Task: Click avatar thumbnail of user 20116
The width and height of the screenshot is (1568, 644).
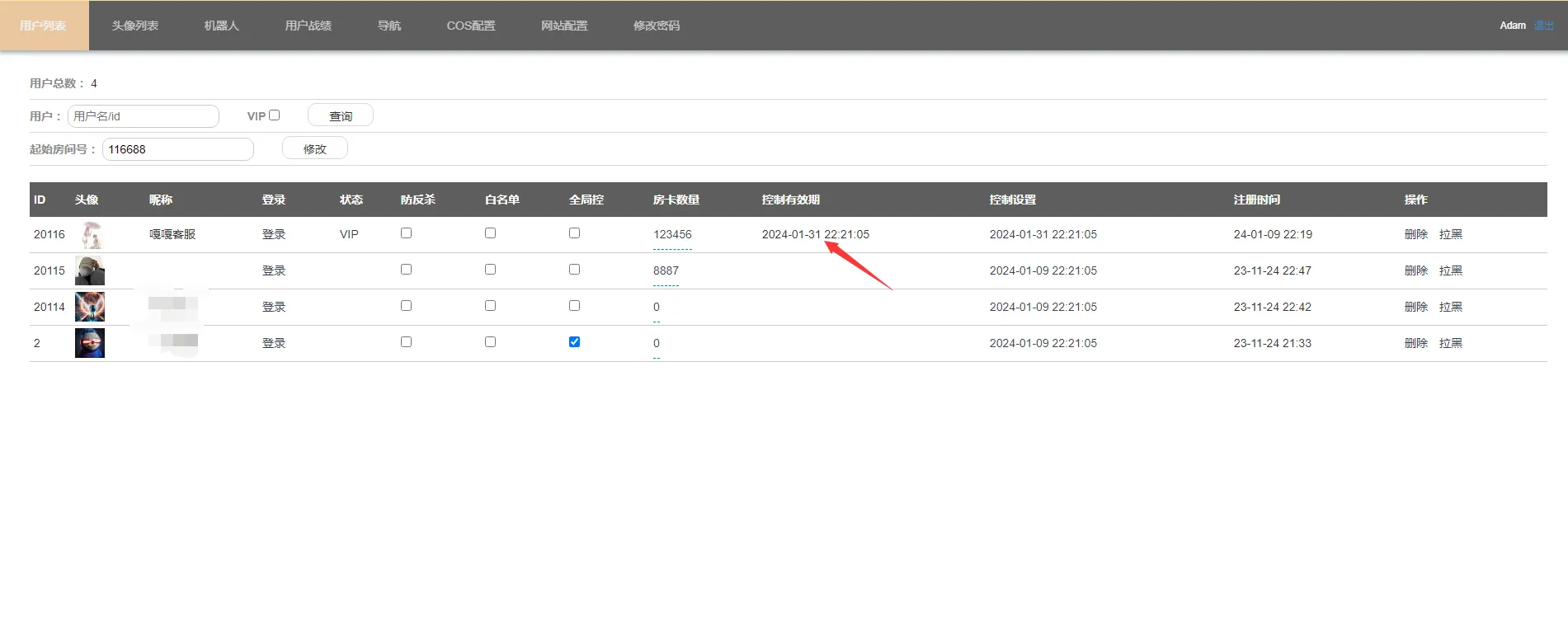Action: pos(91,235)
